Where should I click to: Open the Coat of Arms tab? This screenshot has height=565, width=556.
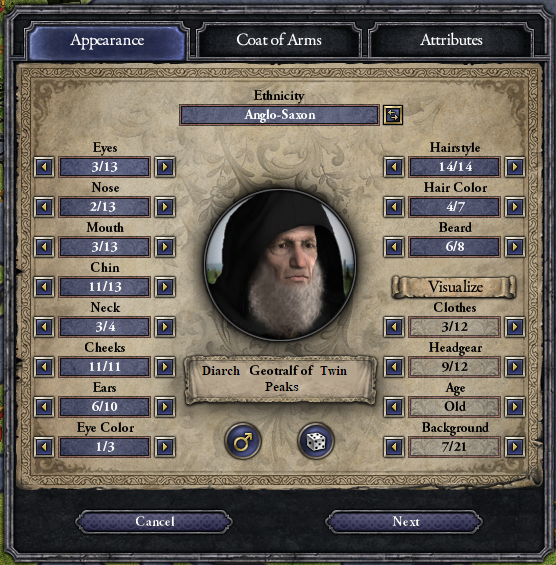[x=279, y=40]
